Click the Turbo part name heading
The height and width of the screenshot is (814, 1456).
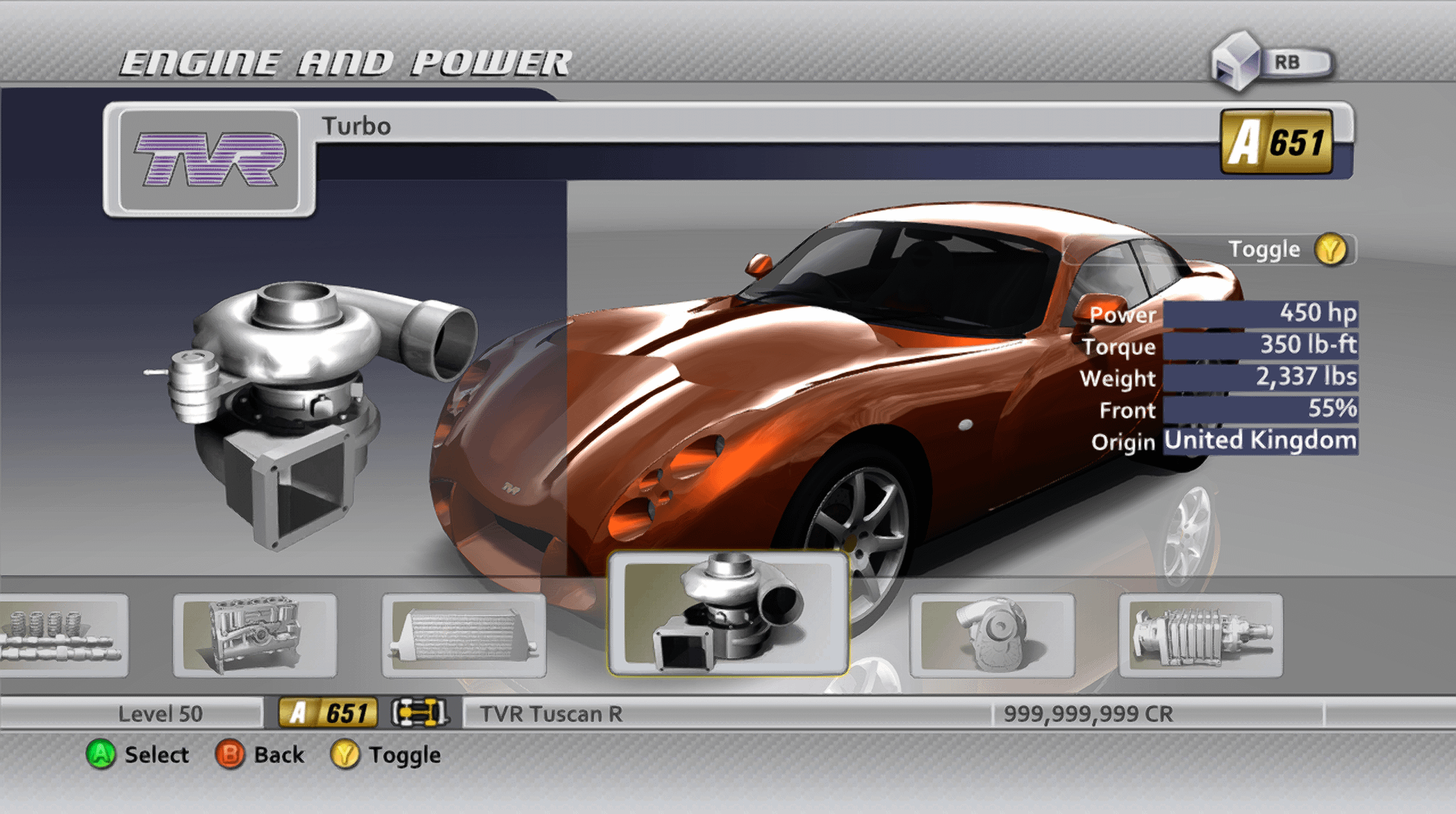click(x=356, y=126)
